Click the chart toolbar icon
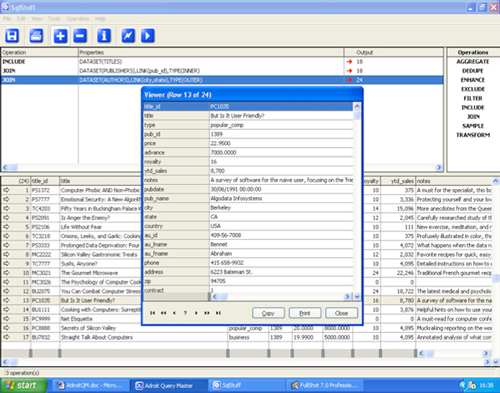The width and height of the screenshot is (500, 393). click(128, 36)
